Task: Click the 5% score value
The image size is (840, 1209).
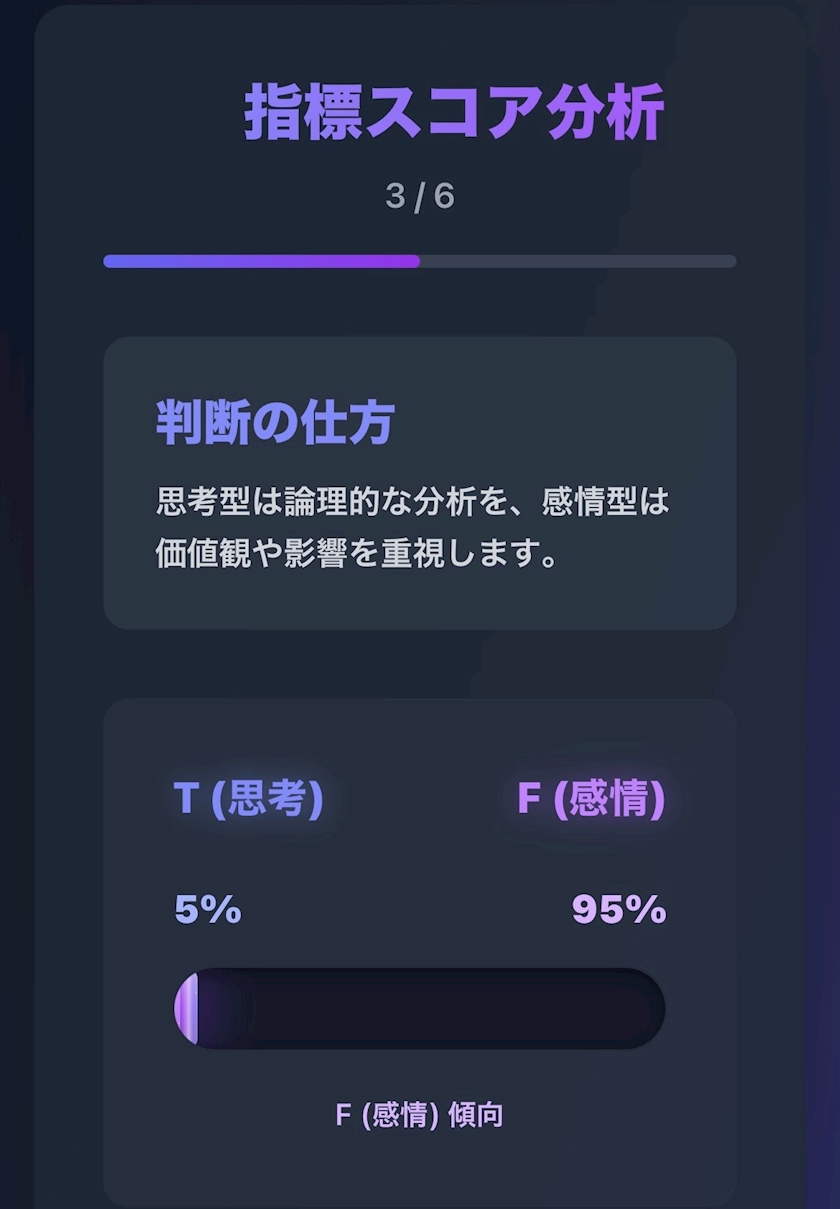Action: click(208, 910)
